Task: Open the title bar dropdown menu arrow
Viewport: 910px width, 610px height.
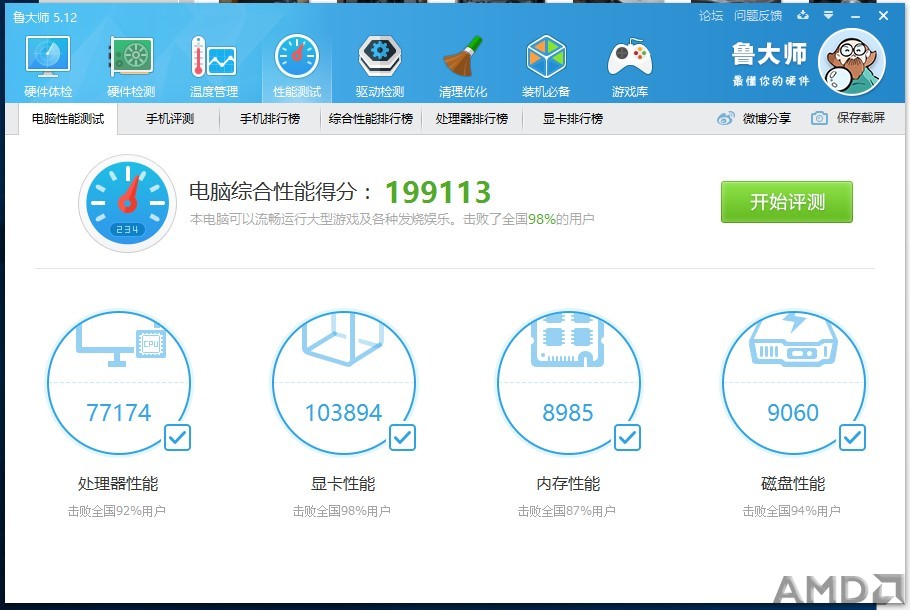Action: point(829,16)
